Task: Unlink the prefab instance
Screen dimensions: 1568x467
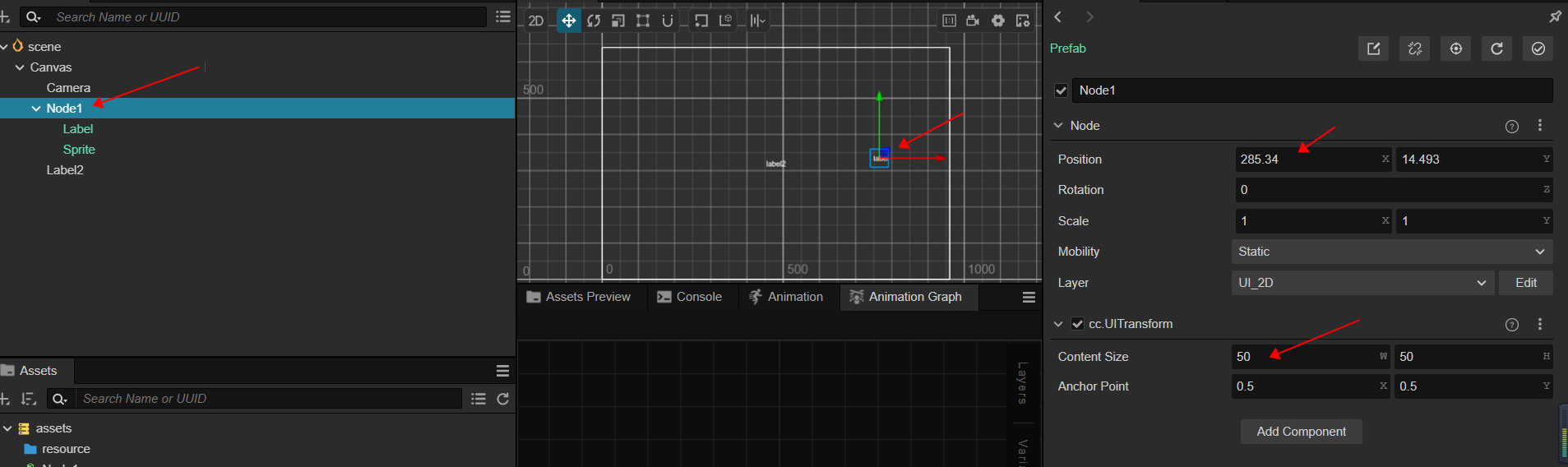Action: (x=1415, y=49)
